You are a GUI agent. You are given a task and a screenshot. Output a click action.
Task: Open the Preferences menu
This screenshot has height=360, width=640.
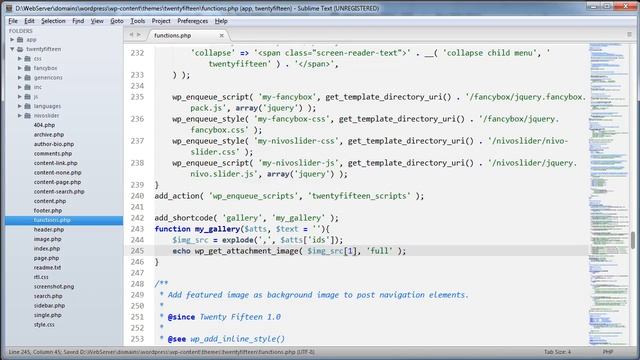point(193,21)
